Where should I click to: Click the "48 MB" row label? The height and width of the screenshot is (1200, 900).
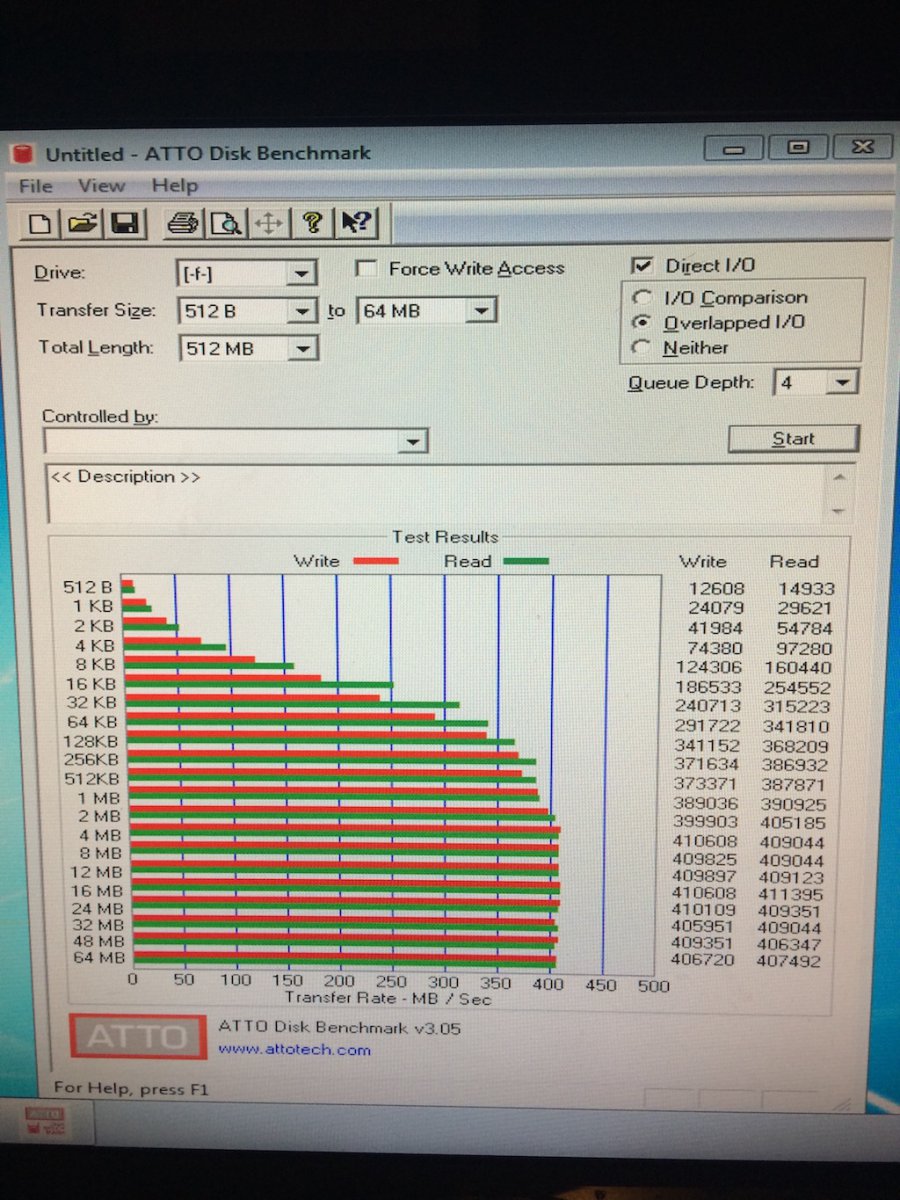[x=98, y=941]
